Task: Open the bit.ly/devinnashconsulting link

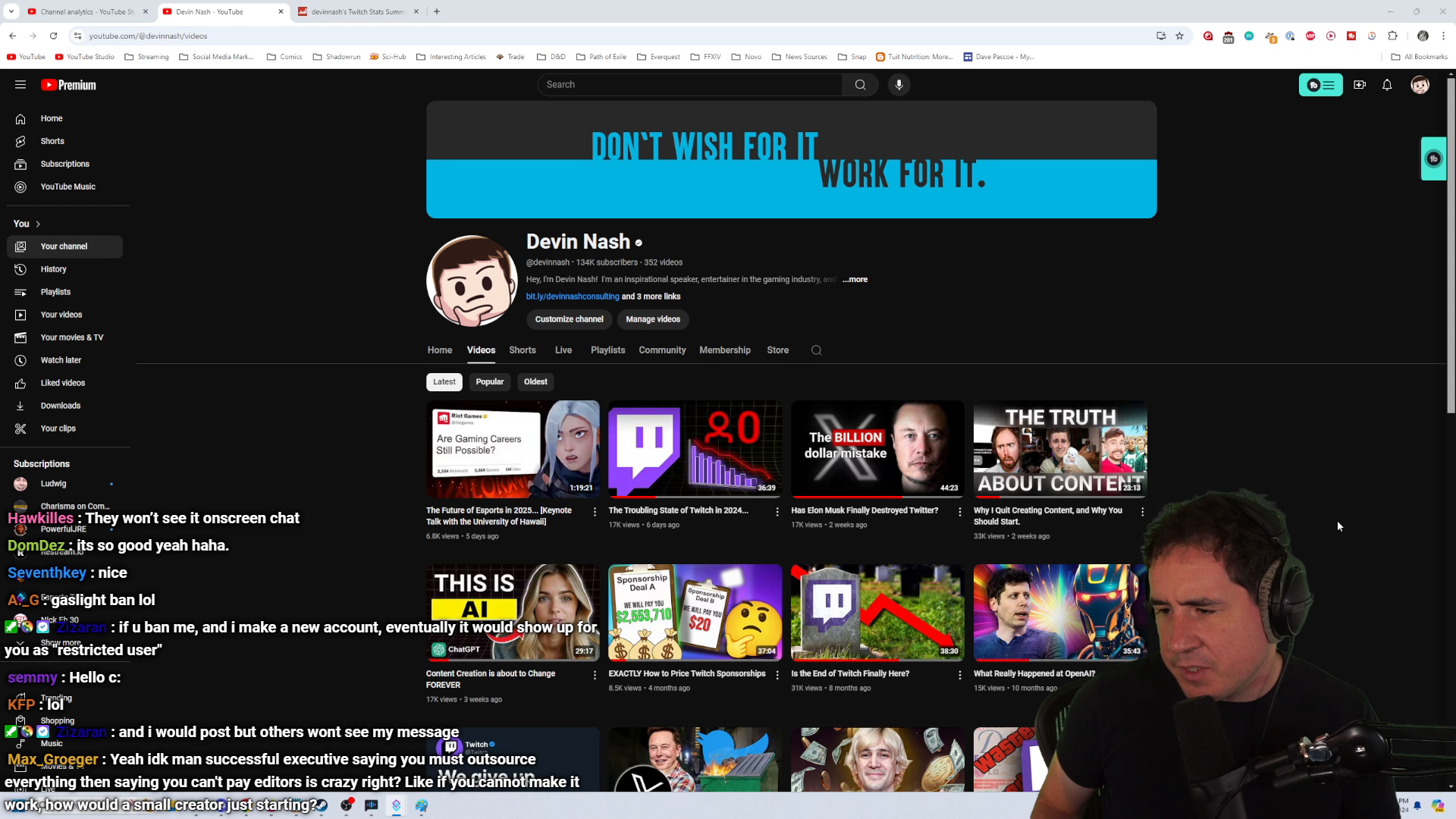Action: pos(573,296)
